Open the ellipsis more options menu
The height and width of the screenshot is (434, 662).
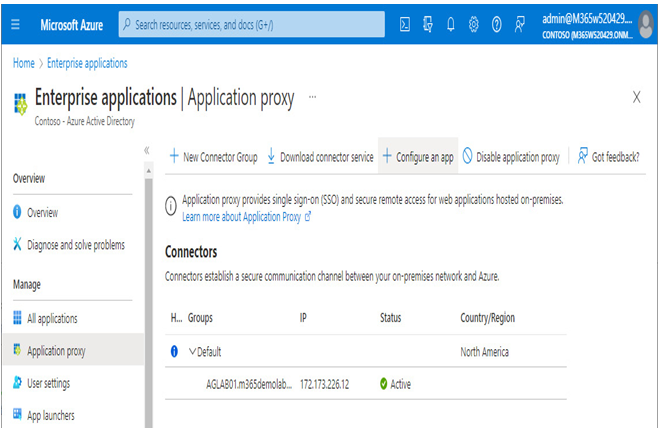pyautogui.click(x=312, y=97)
